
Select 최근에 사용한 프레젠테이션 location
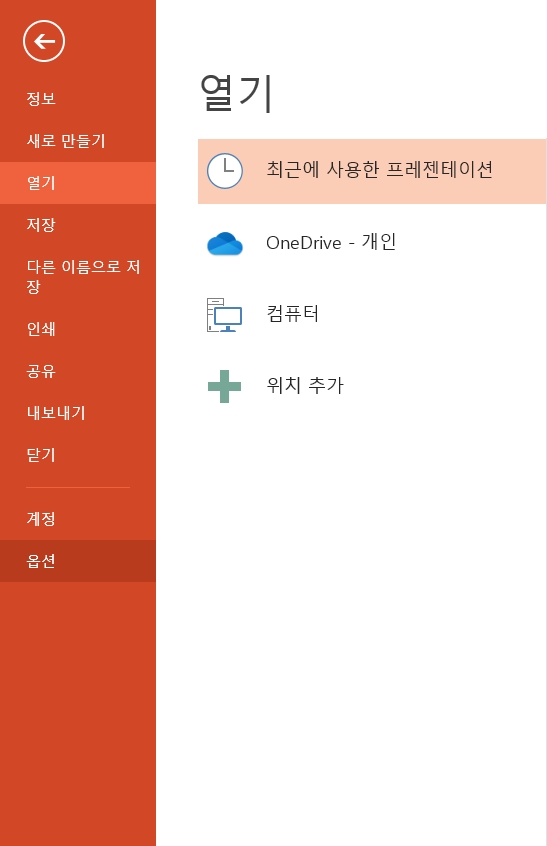(372, 172)
